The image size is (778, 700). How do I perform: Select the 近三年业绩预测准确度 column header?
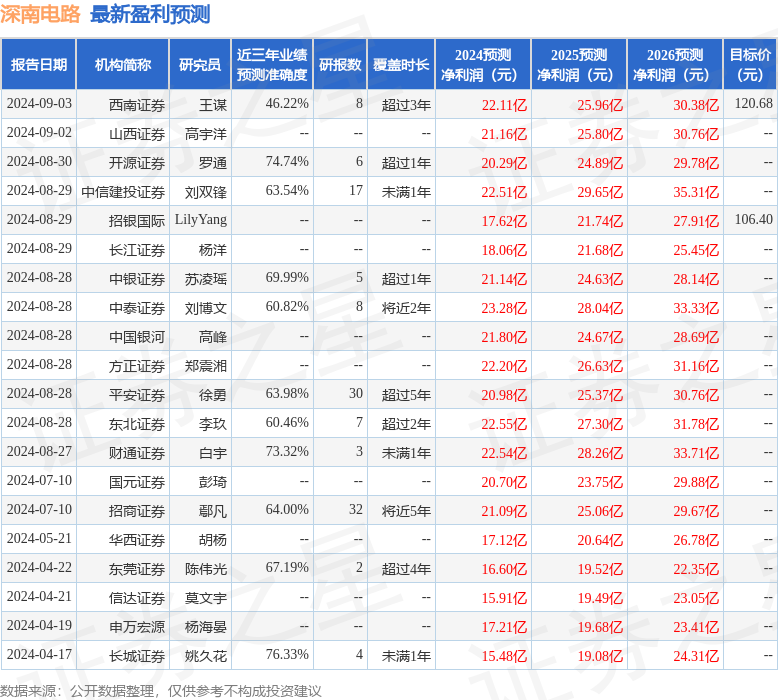(x=272, y=64)
